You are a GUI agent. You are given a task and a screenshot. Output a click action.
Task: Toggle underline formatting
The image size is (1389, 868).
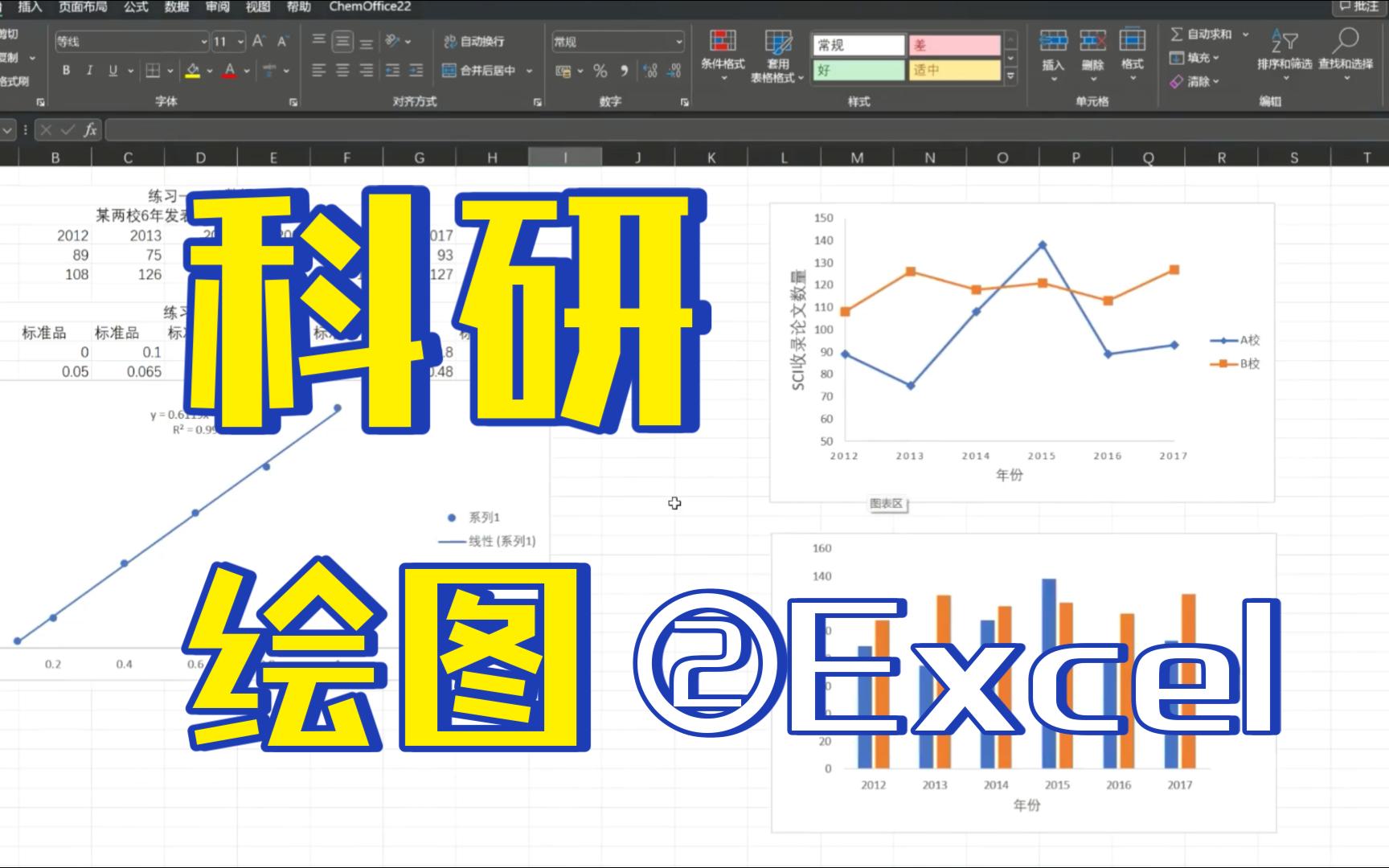pyautogui.click(x=113, y=71)
